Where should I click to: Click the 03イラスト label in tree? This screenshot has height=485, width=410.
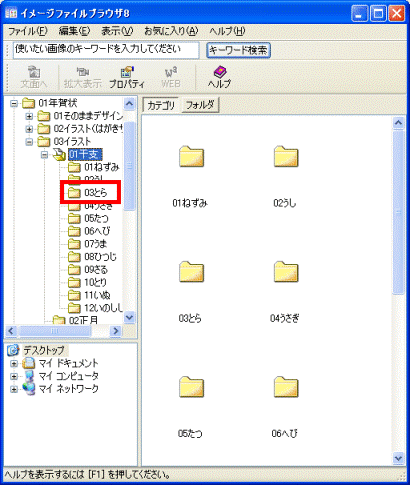[x=72, y=142]
